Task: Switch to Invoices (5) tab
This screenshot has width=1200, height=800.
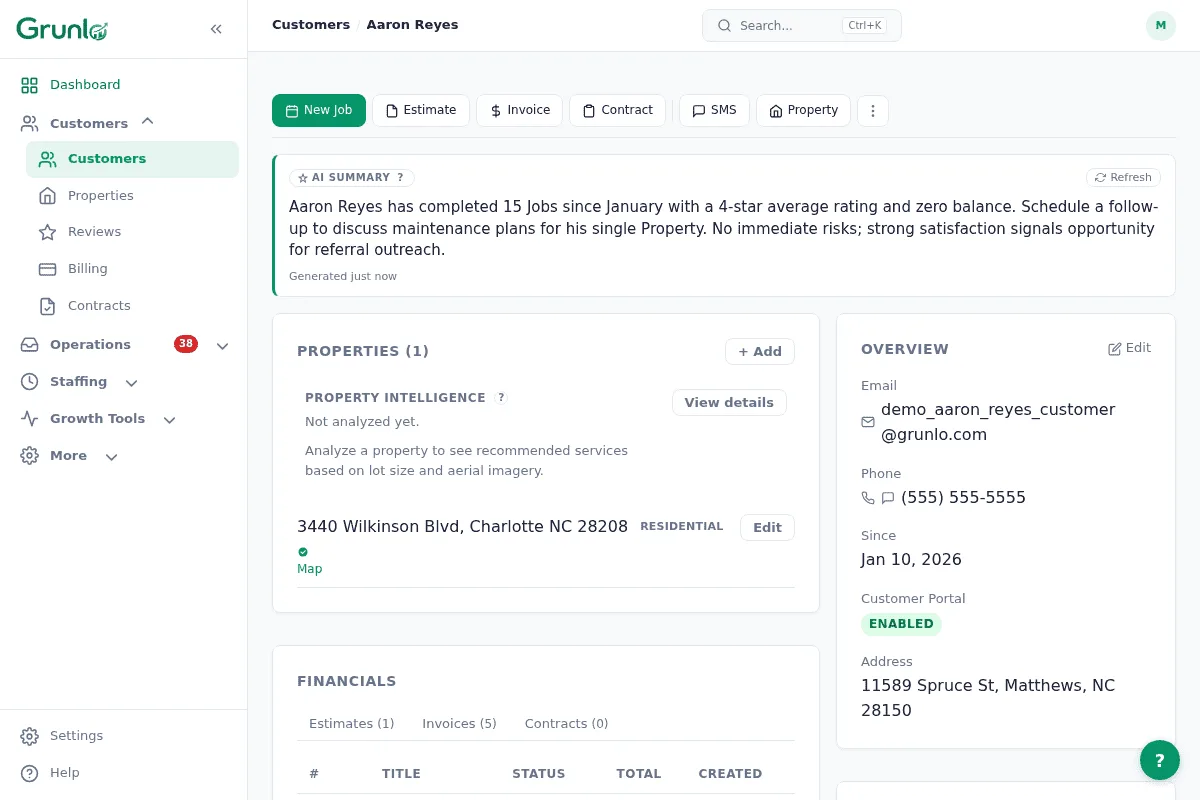Action: (459, 723)
